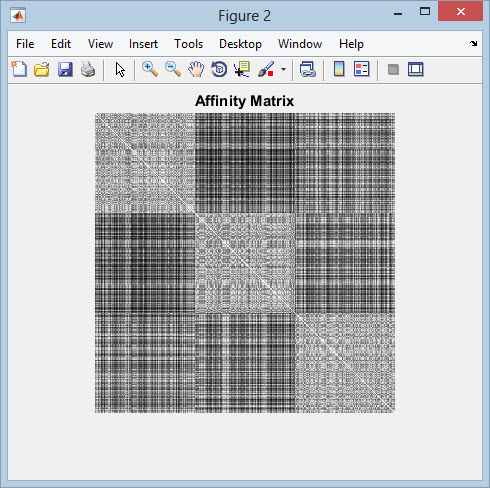
Task: Print the figure using the printer icon
Action: (x=88, y=70)
